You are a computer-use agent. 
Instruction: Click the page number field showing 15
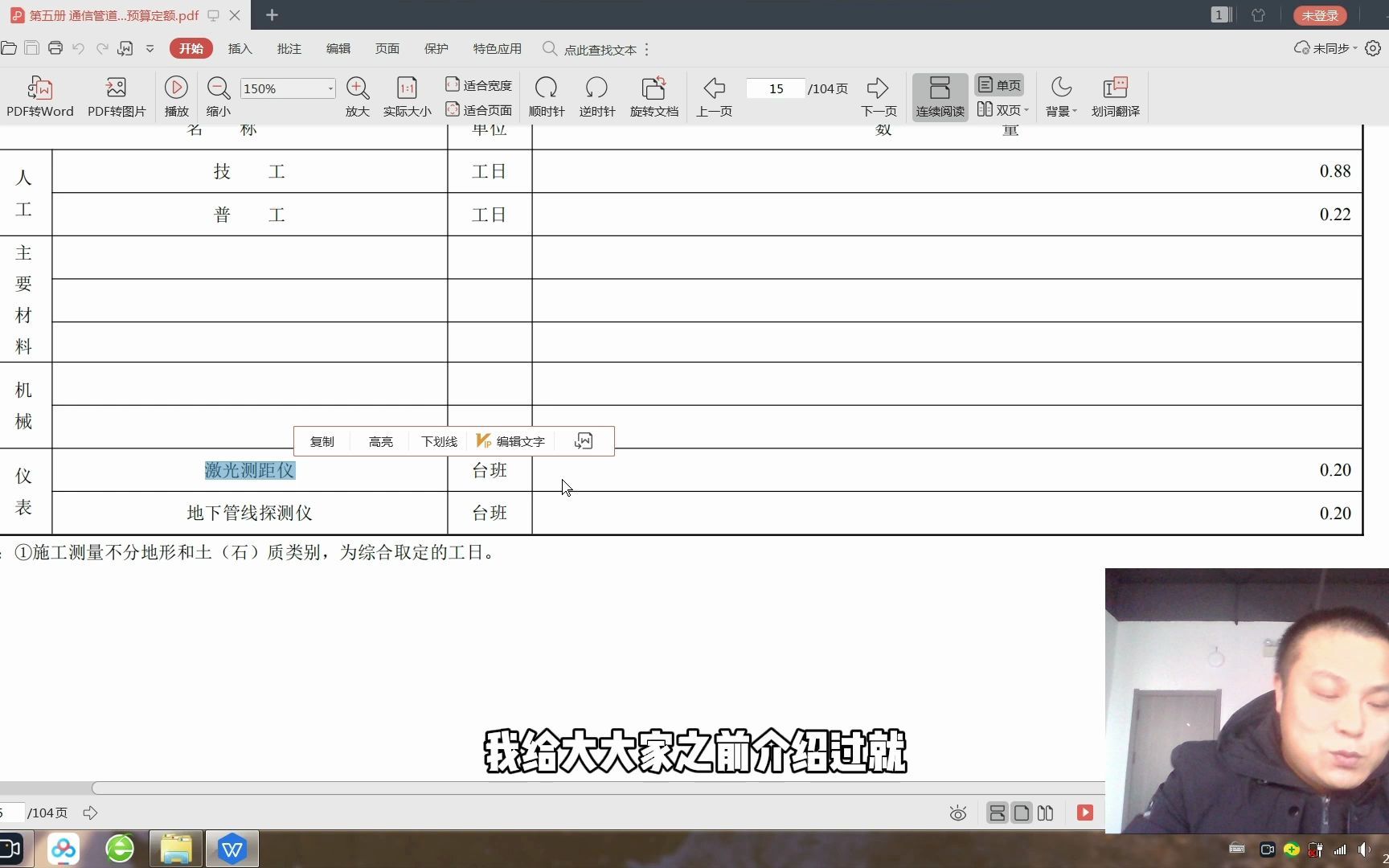(776, 88)
